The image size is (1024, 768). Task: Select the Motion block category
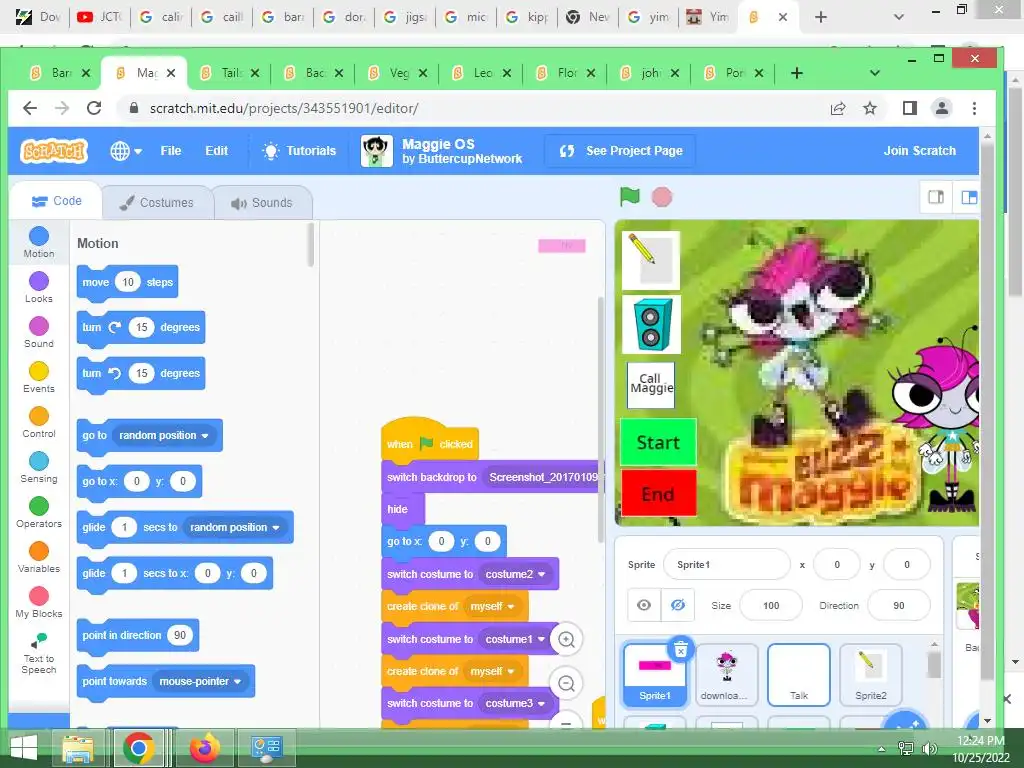(39, 242)
